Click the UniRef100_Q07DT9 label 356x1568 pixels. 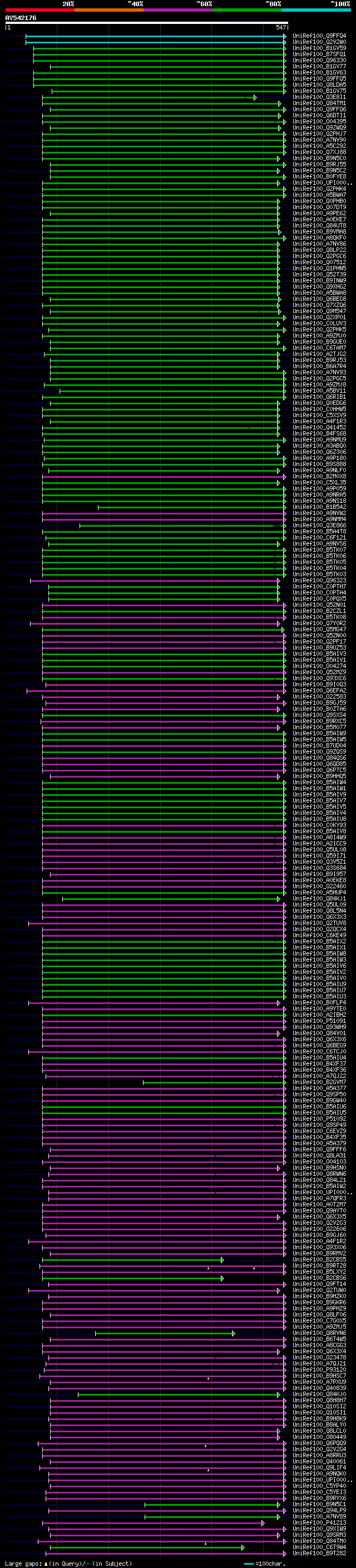[x=319, y=207]
